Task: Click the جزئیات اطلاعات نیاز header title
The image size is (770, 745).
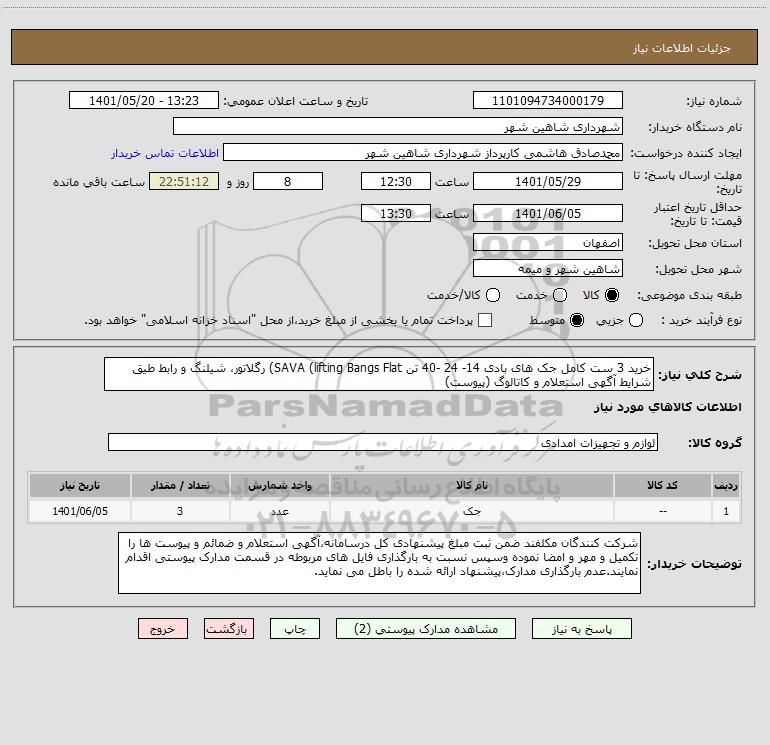Action: click(x=682, y=48)
